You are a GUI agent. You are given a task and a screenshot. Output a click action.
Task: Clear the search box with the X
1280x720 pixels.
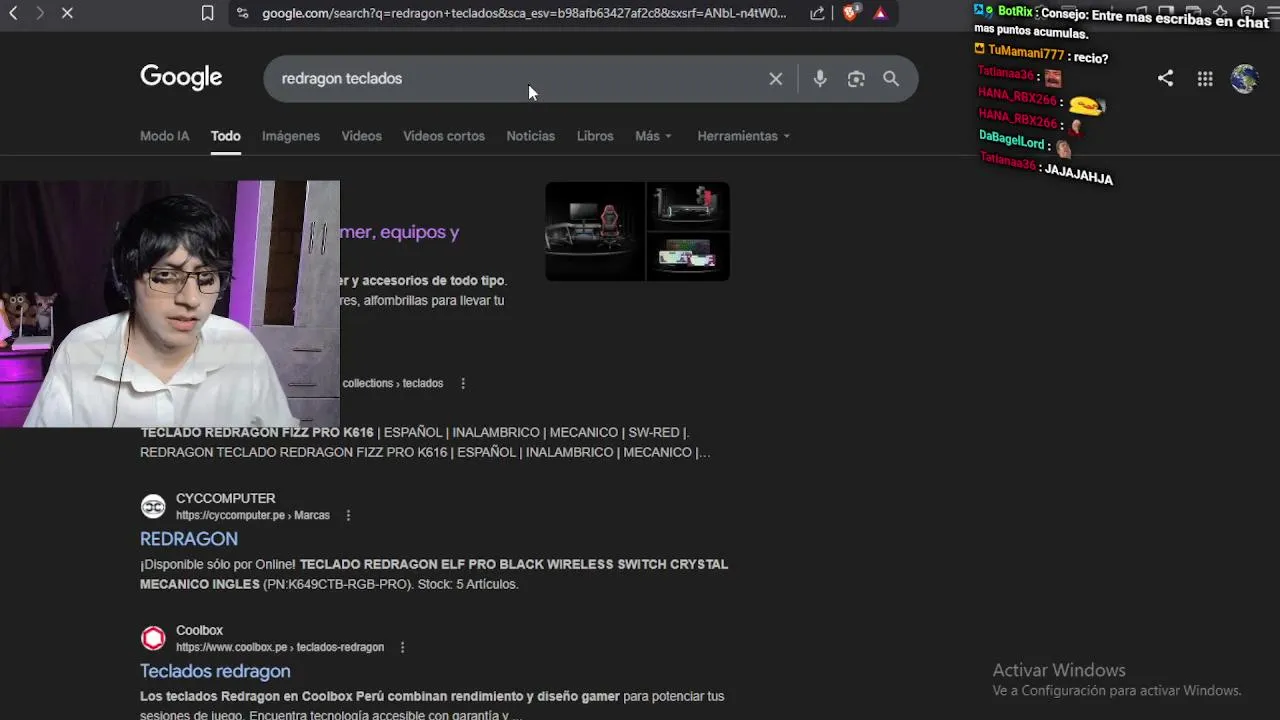(775, 78)
